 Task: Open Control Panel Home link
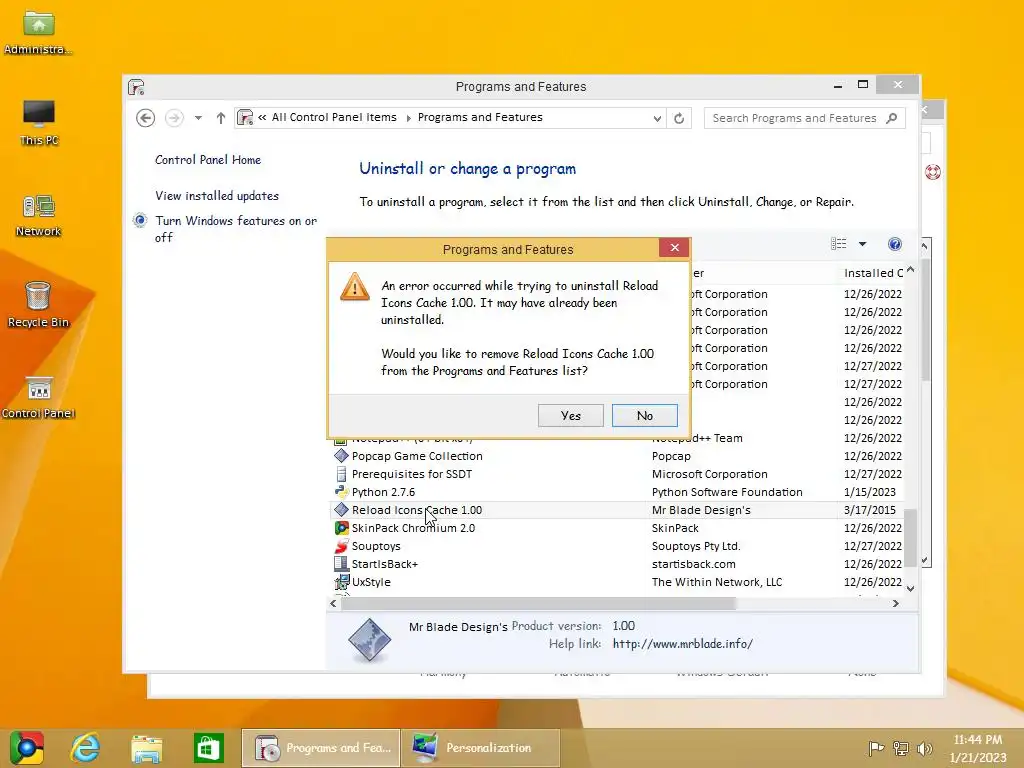208,160
